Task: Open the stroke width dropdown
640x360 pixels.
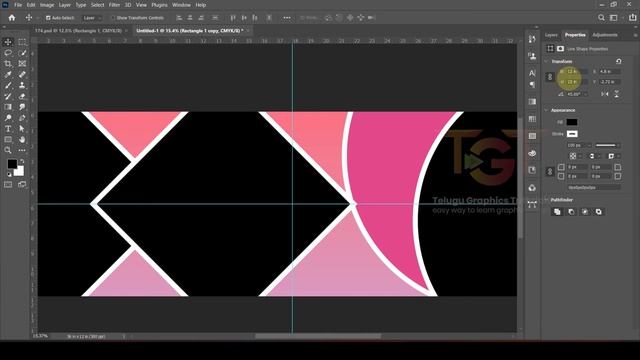Action: (589, 145)
